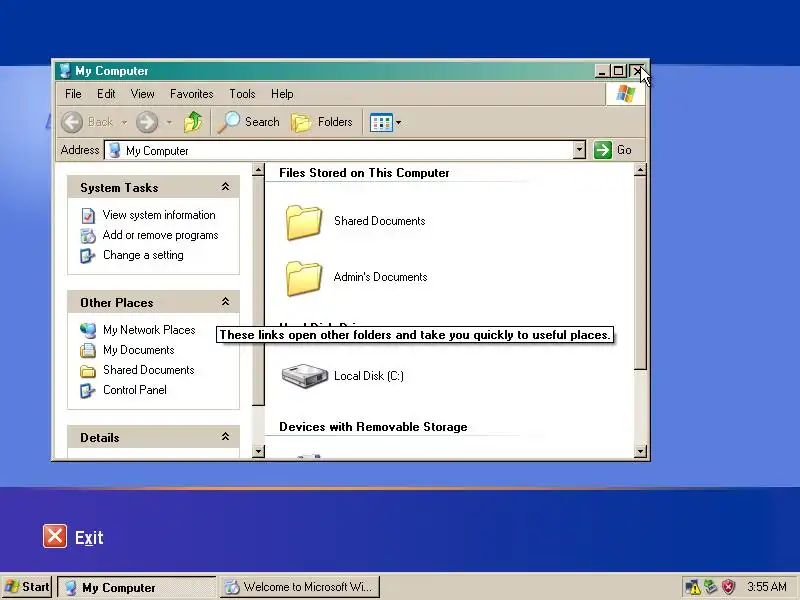The image size is (800, 600).
Task: Minimize the My Computer window
Action: [602, 71]
